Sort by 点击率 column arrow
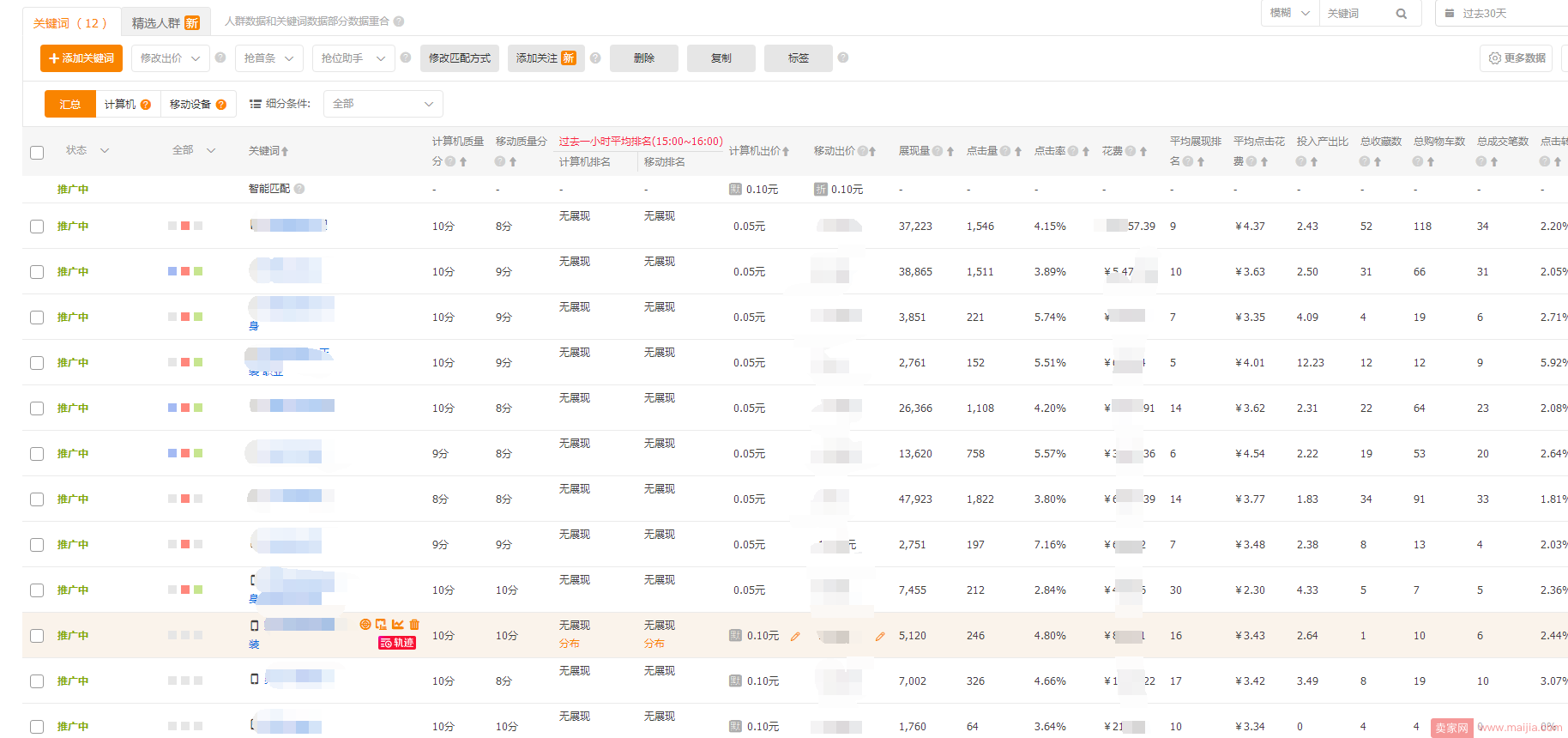This screenshot has width=1568, height=738. coord(1086,151)
